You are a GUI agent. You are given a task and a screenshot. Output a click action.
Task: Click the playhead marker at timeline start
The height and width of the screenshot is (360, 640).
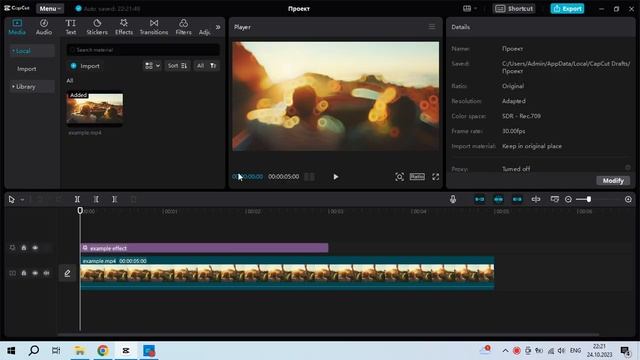80,211
